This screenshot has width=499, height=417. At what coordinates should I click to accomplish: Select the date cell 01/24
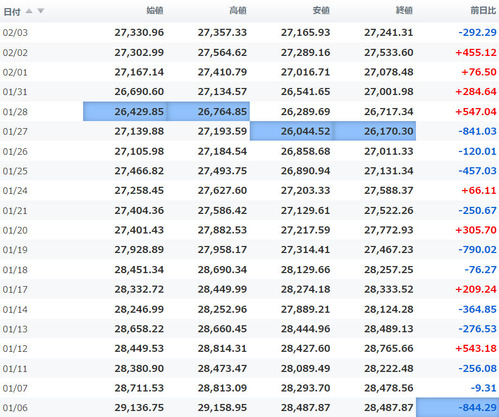point(15,191)
